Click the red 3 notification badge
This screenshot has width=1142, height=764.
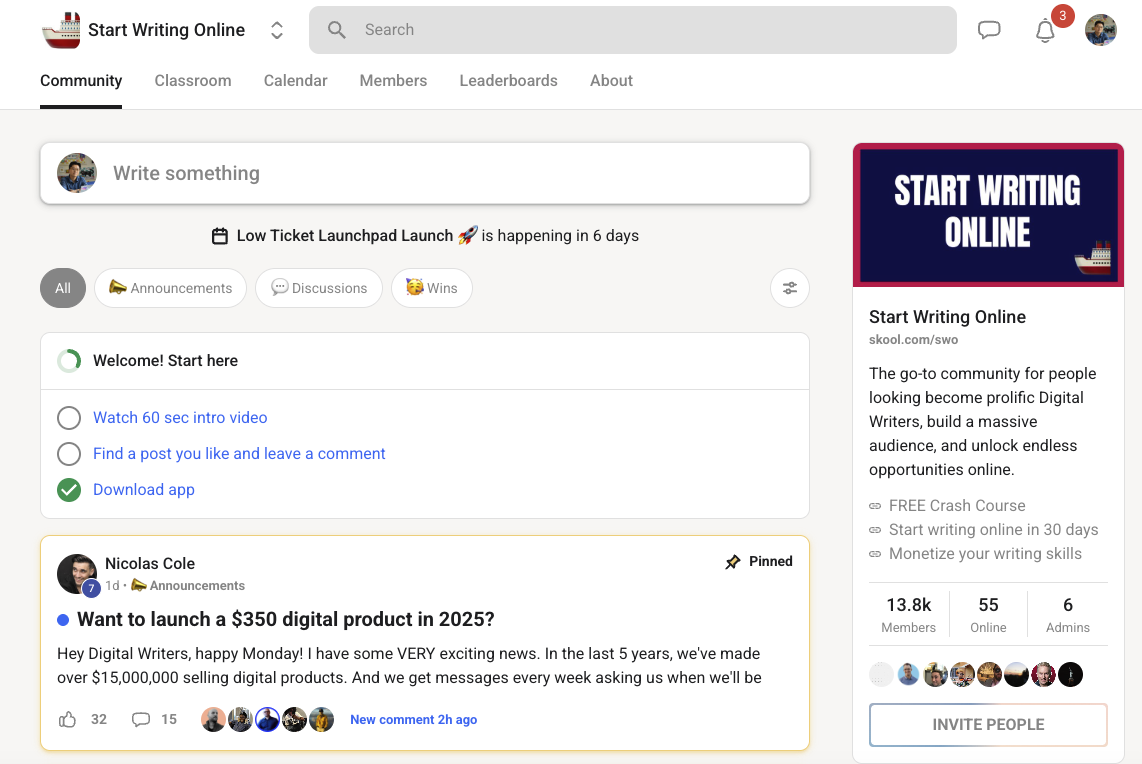click(1063, 15)
